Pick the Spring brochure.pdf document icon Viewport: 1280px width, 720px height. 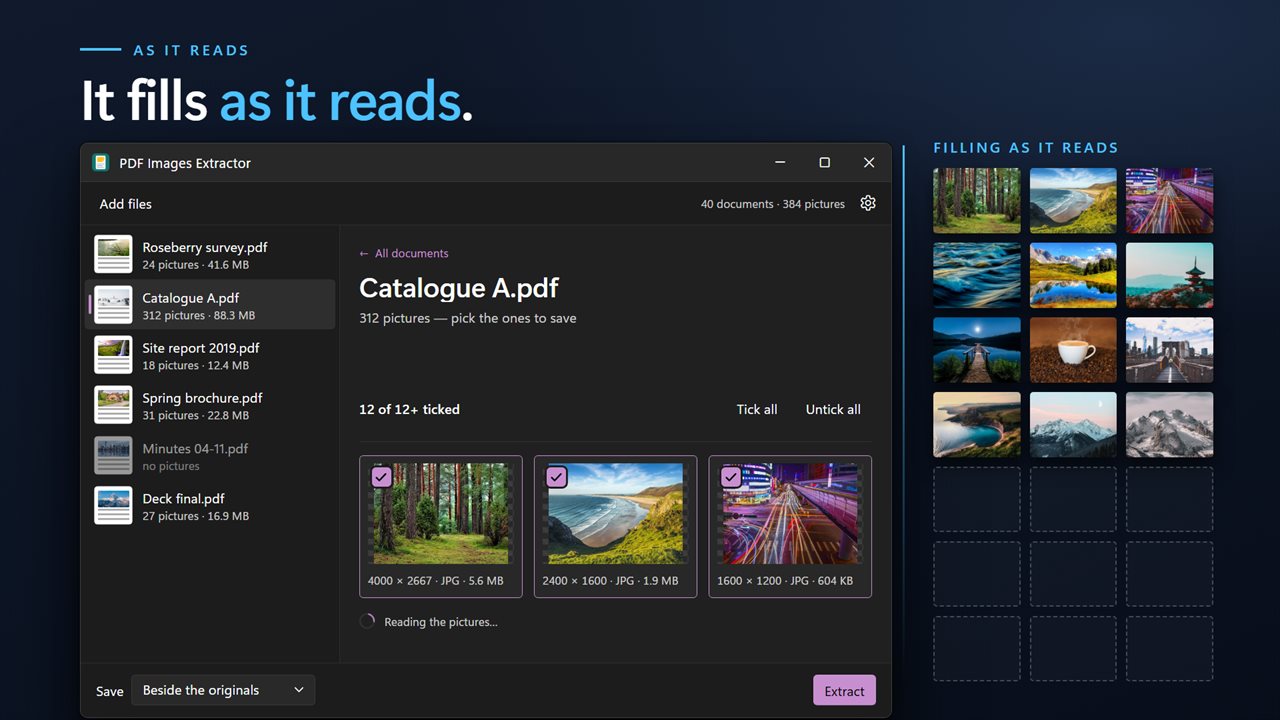click(113, 405)
